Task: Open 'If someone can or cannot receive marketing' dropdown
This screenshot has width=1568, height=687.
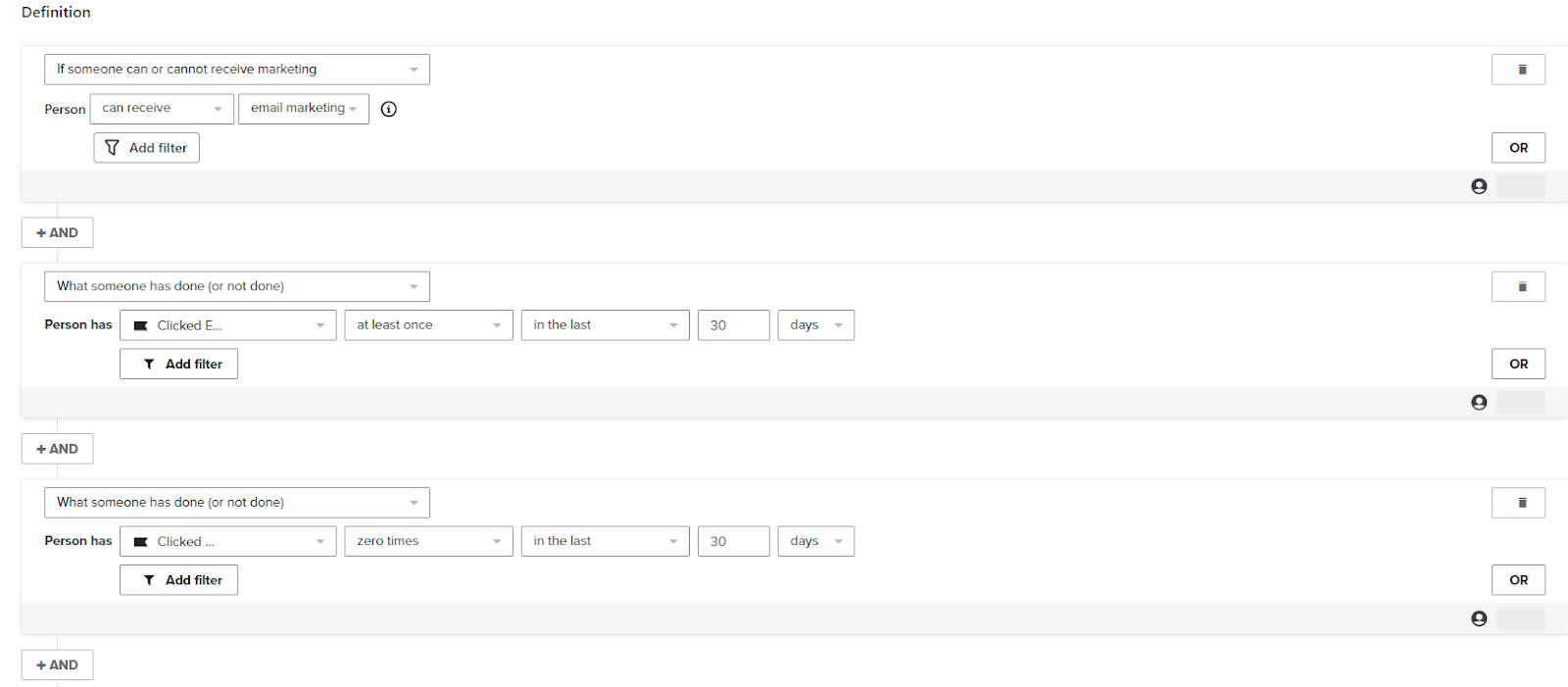Action: pyautogui.click(x=236, y=70)
